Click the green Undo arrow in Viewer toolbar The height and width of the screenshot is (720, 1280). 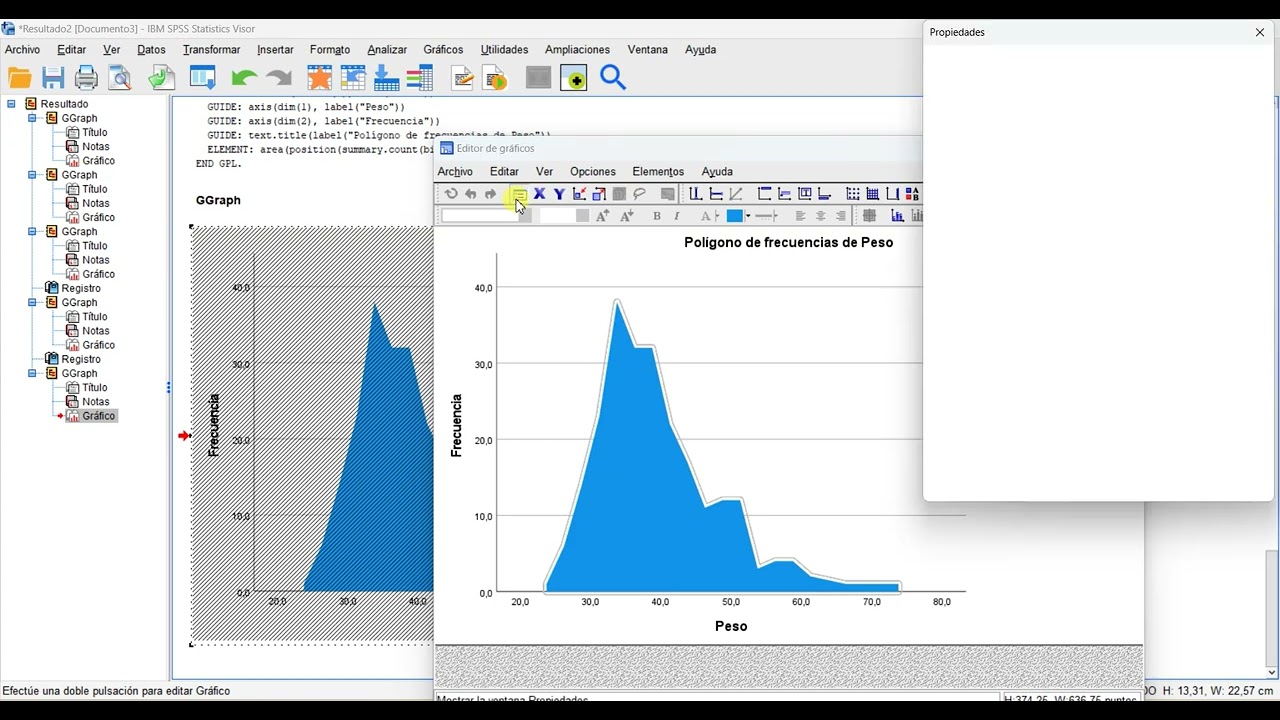coord(243,78)
